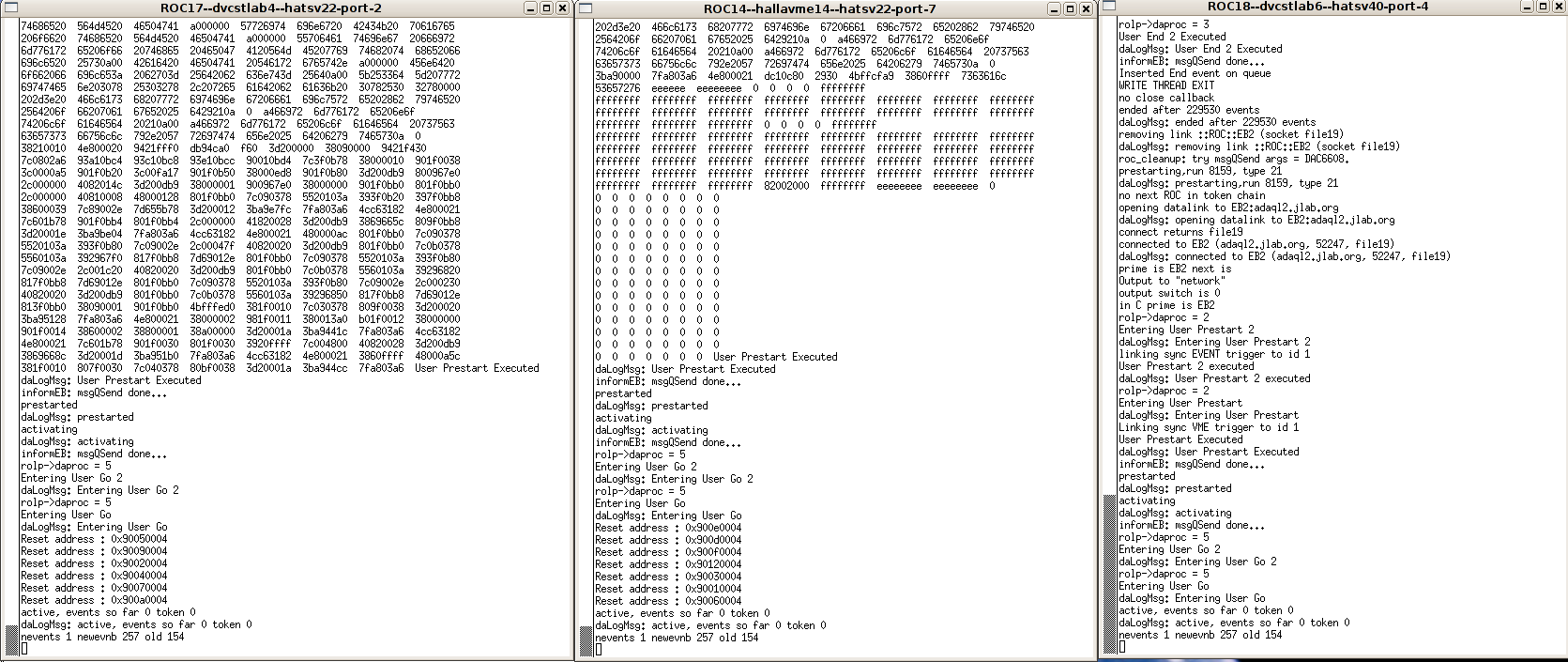
Task: Click 'Reset address : 0x900e0004' line in ROC14
Action: (x=668, y=528)
